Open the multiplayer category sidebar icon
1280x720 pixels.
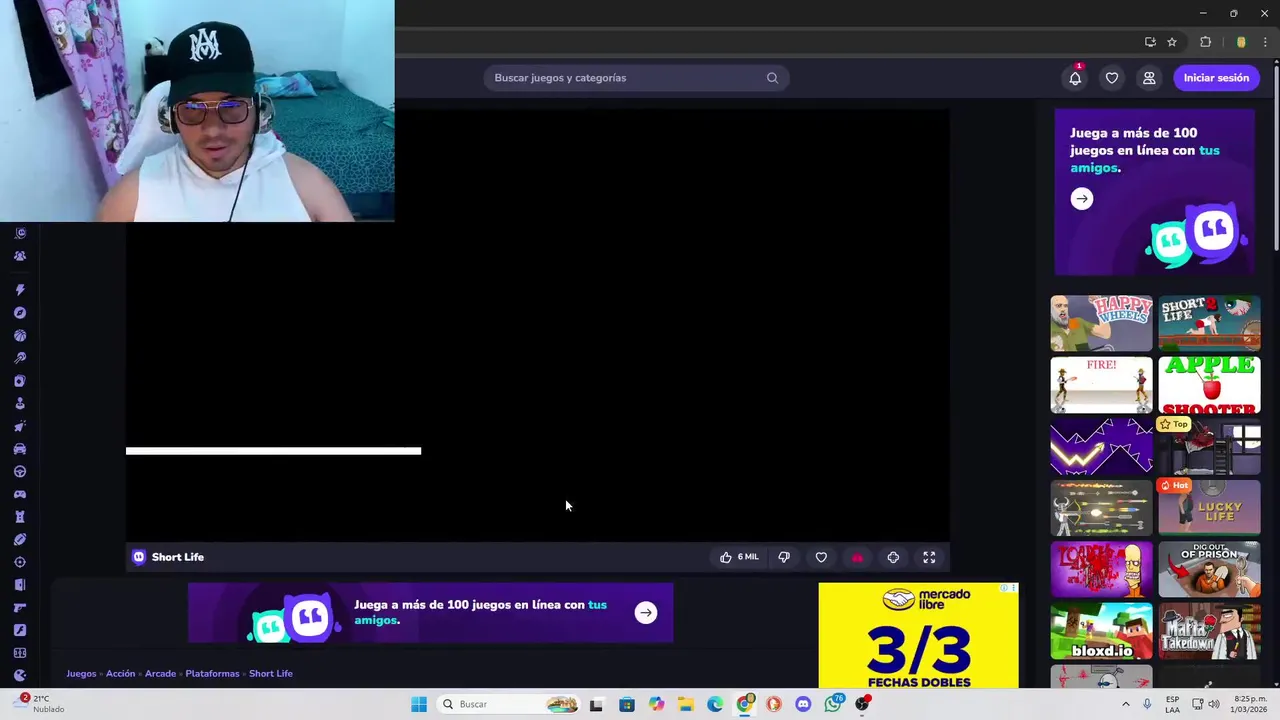coord(20,256)
